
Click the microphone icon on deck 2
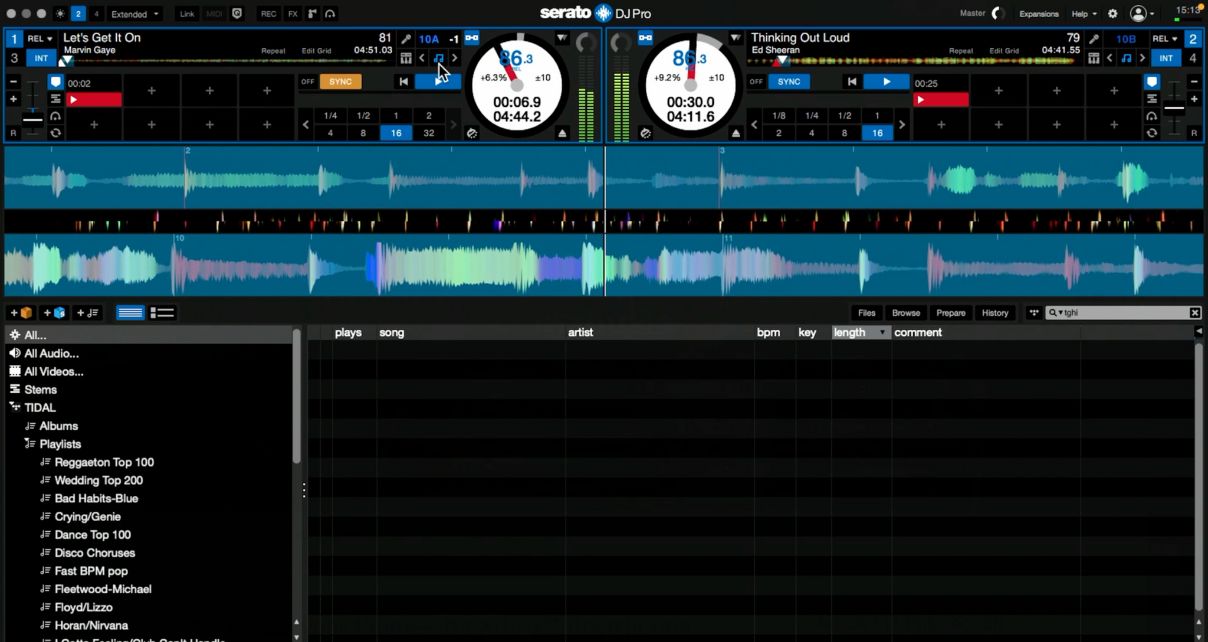[1093, 39]
